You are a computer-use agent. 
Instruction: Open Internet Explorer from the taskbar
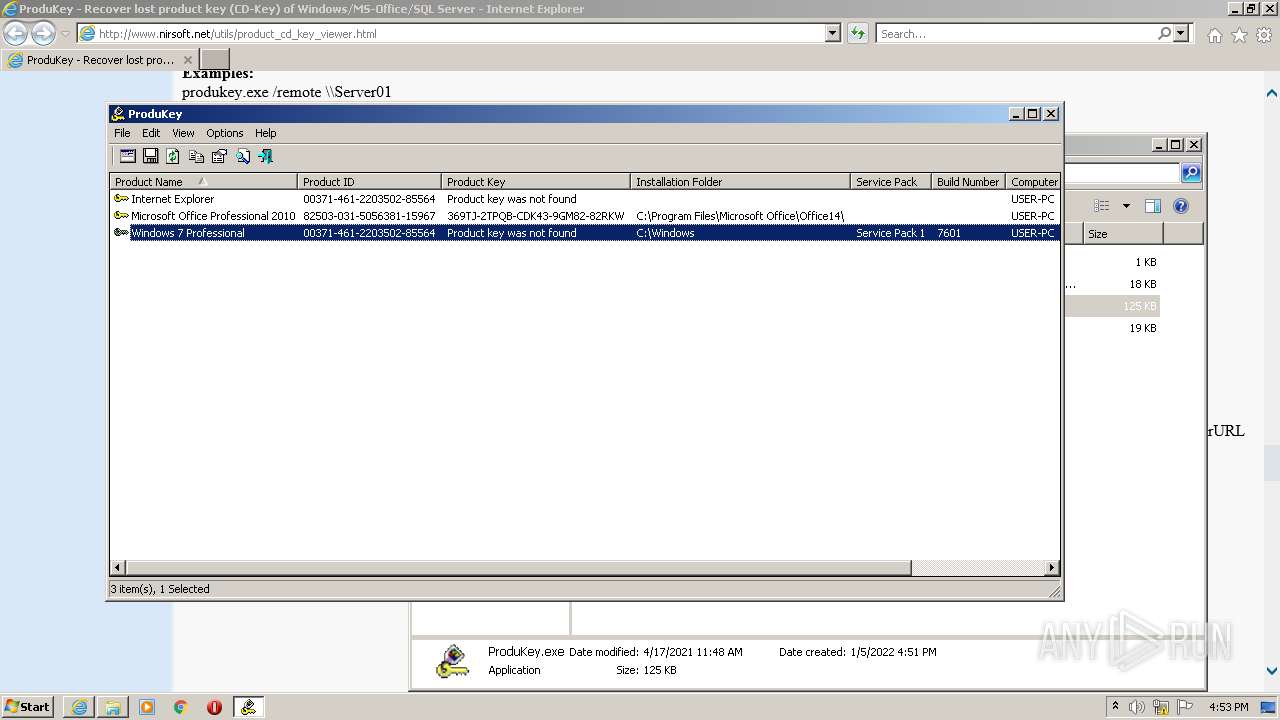[79, 707]
